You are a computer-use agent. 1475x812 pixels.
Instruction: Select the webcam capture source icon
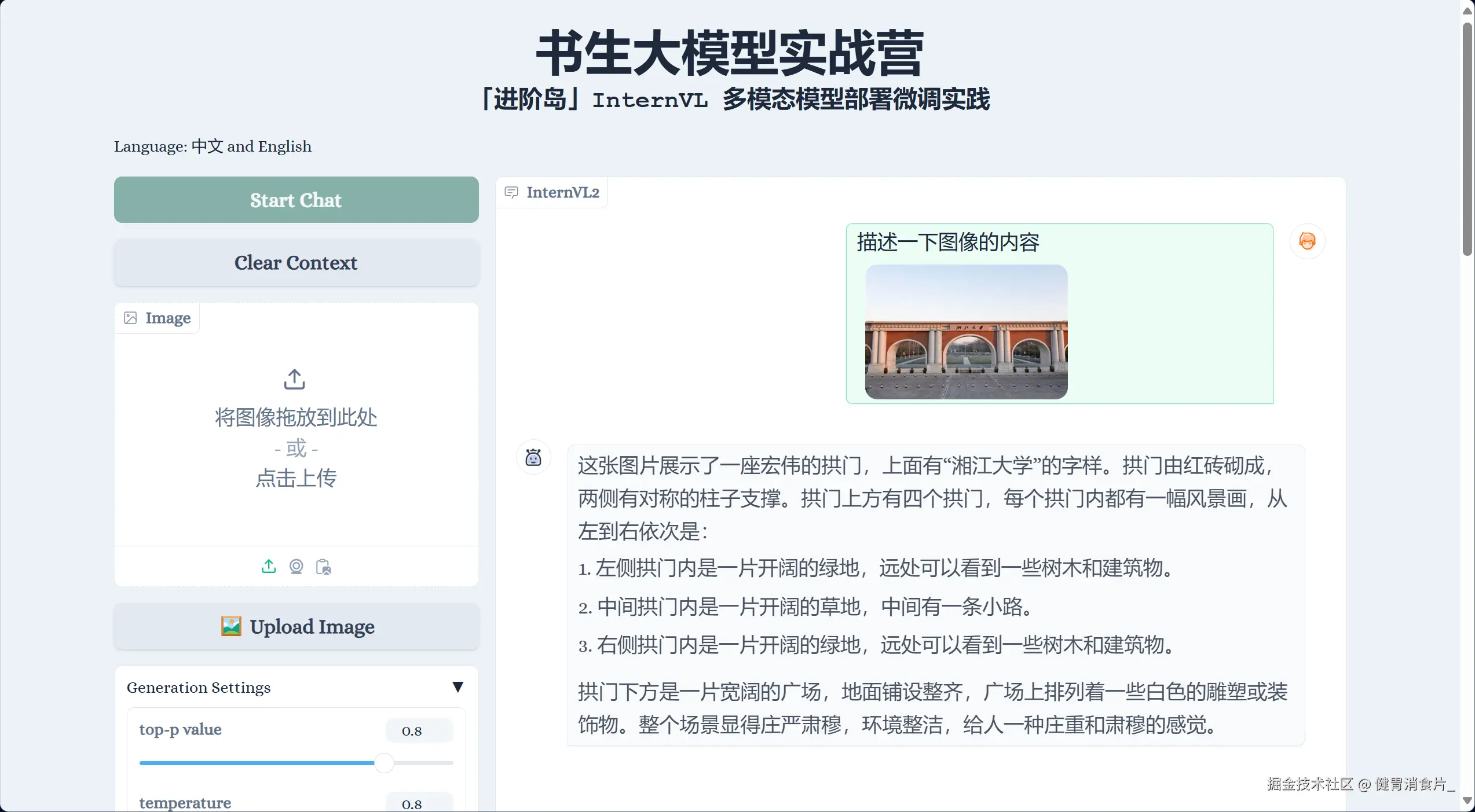296,566
